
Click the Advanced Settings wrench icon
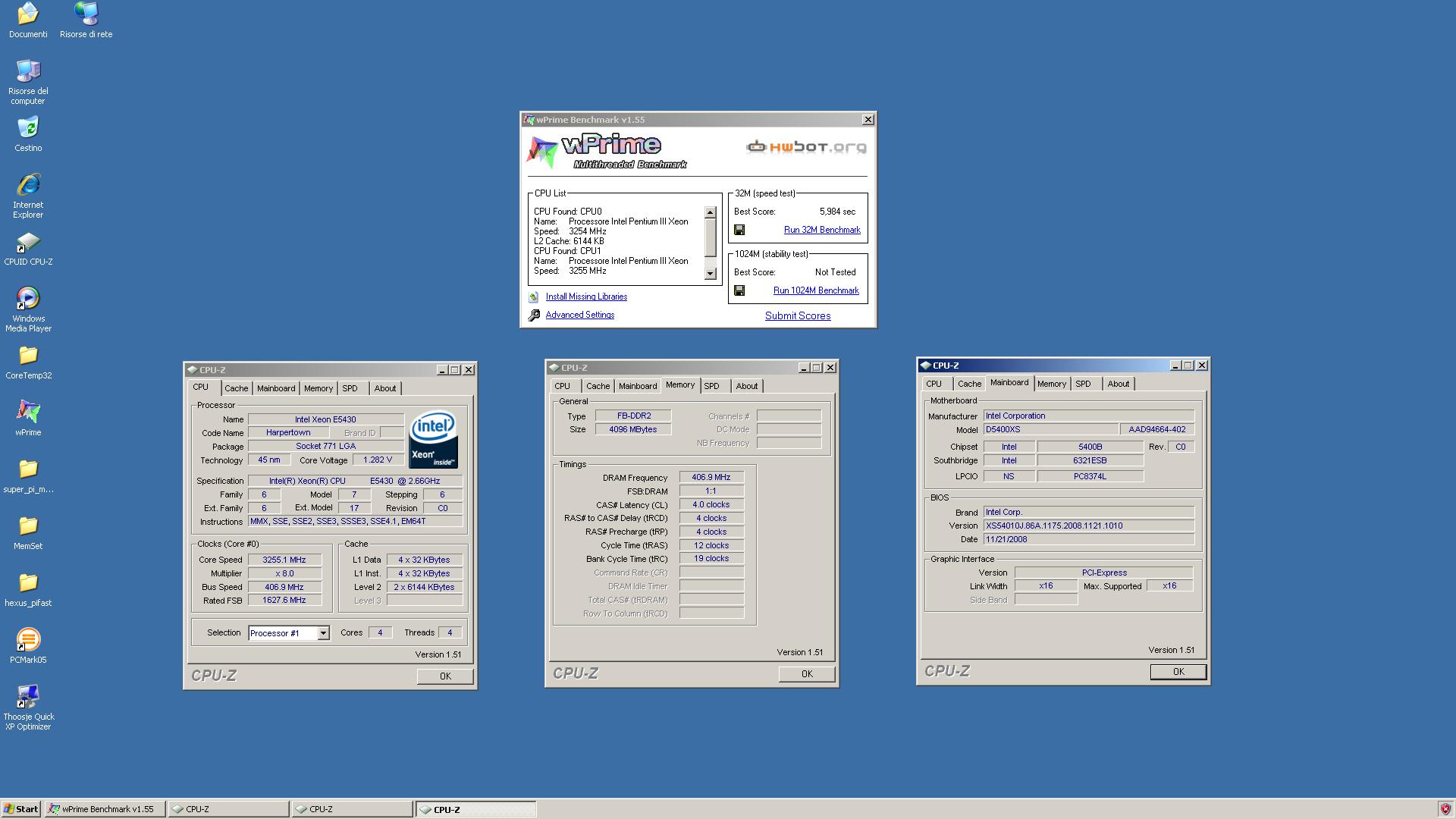coord(534,315)
